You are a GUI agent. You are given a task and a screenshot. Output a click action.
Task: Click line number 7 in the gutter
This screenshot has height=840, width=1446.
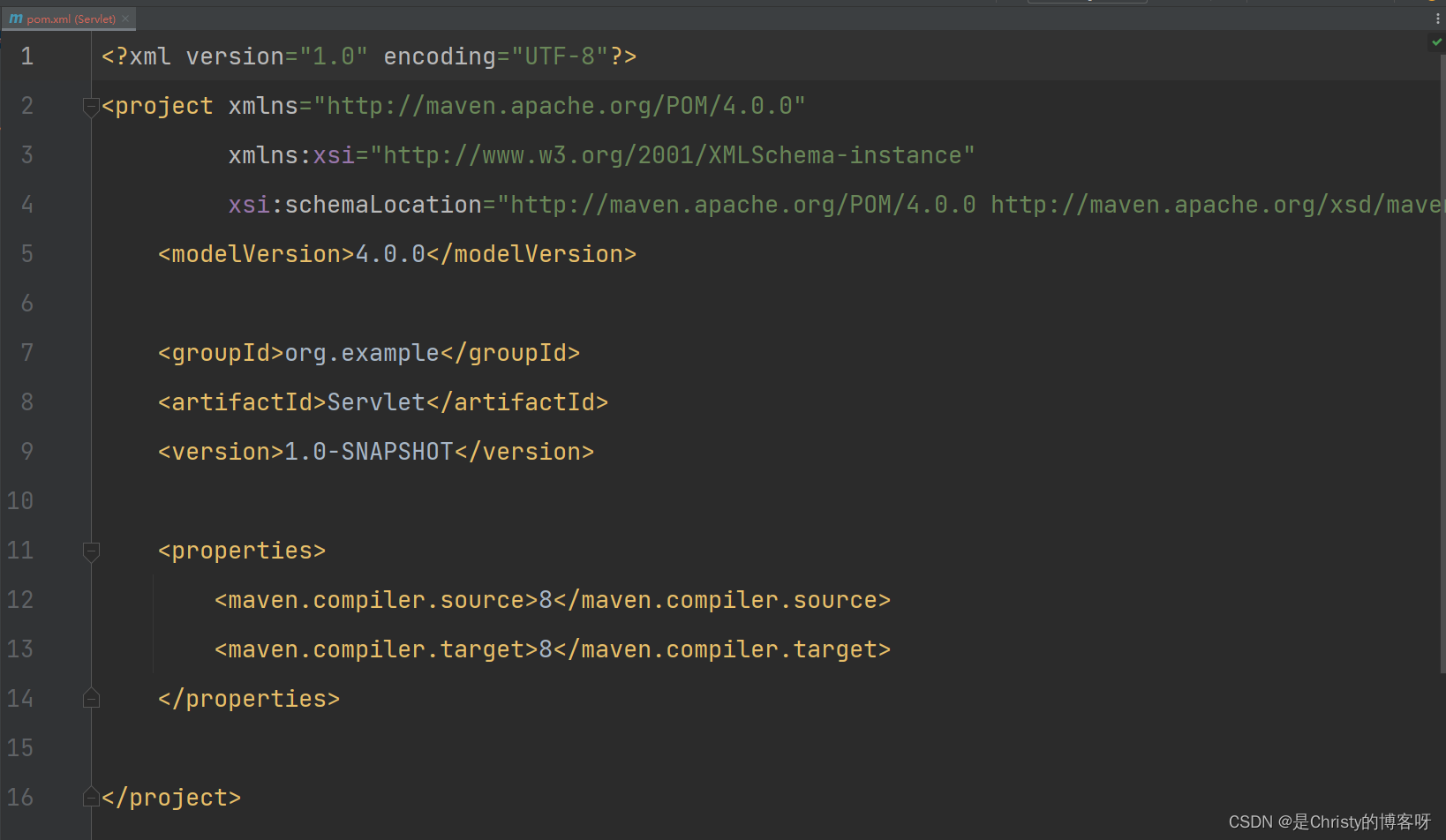point(26,352)
